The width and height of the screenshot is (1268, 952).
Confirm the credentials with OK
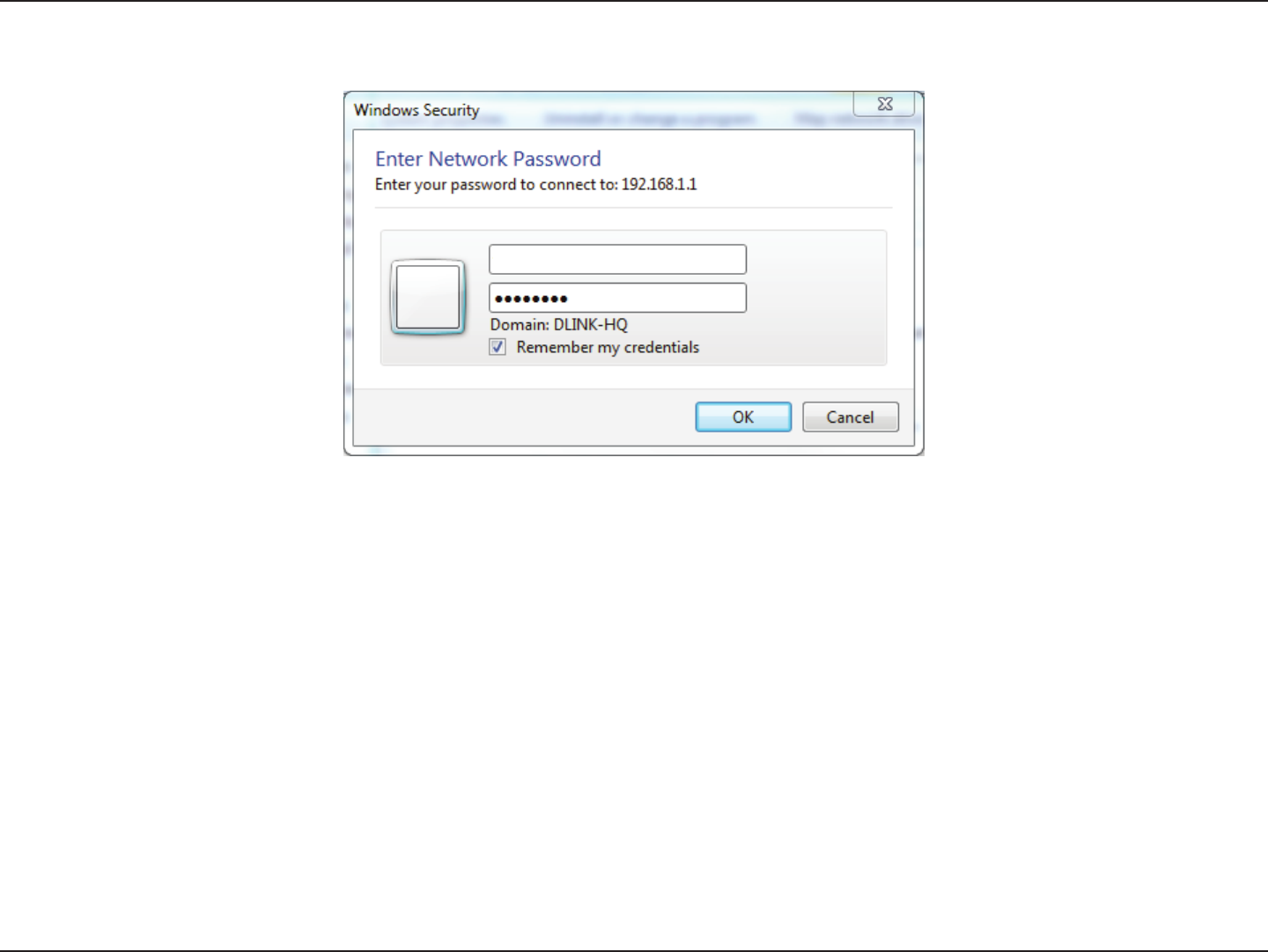click(x=743, y=417)
